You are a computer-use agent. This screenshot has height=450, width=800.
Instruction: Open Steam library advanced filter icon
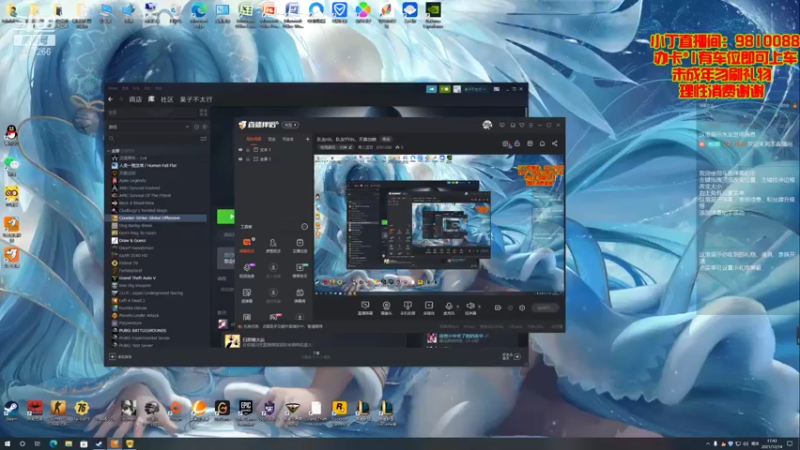pyautogui.click(x=204, y=138)
